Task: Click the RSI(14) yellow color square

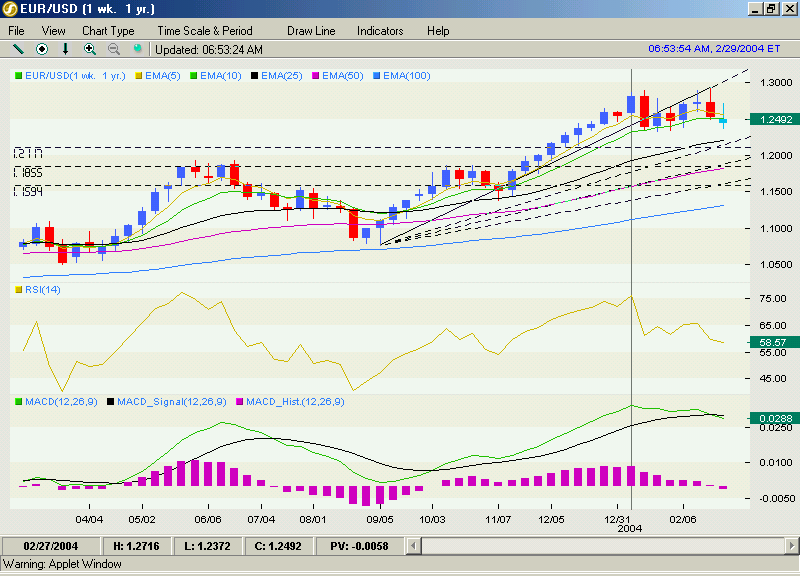Action: 19,290
